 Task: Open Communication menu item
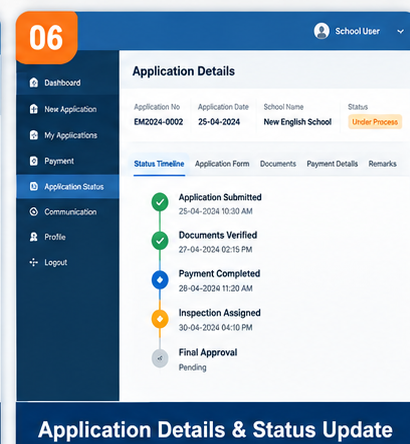(68, 212)
